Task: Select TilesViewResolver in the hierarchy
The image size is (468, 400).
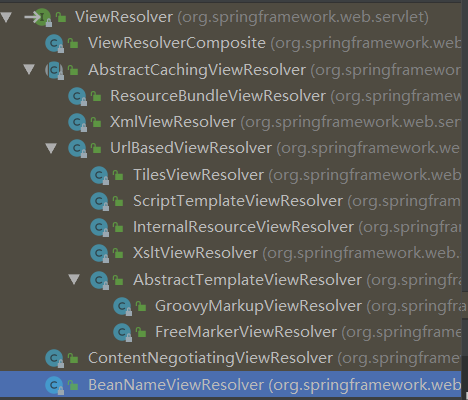Action: [198, 175]
